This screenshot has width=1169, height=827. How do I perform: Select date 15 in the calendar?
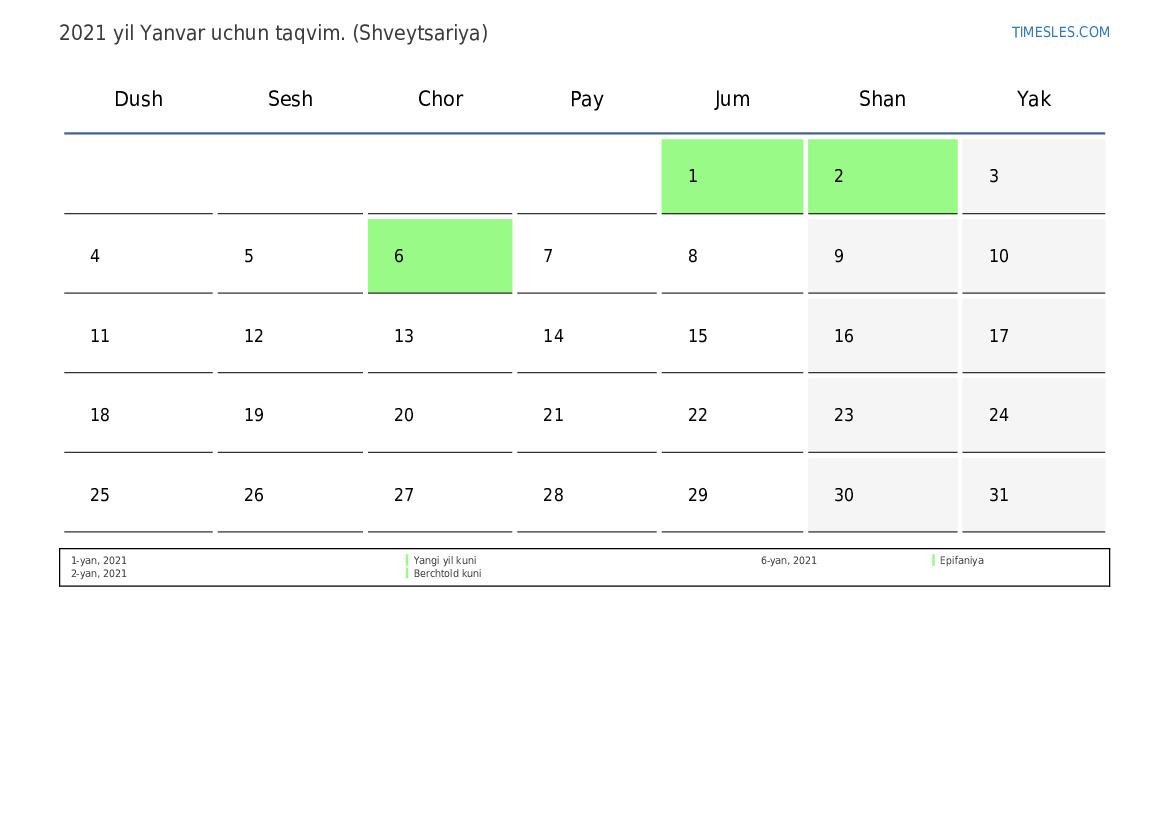point(731,336)
